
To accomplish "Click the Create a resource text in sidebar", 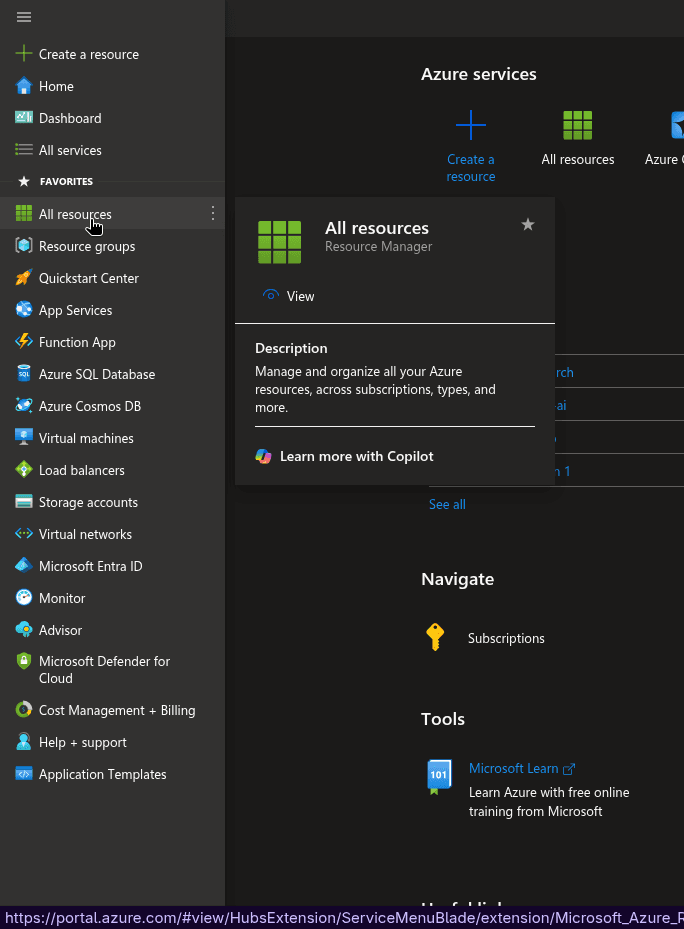I will coord(89,54).
